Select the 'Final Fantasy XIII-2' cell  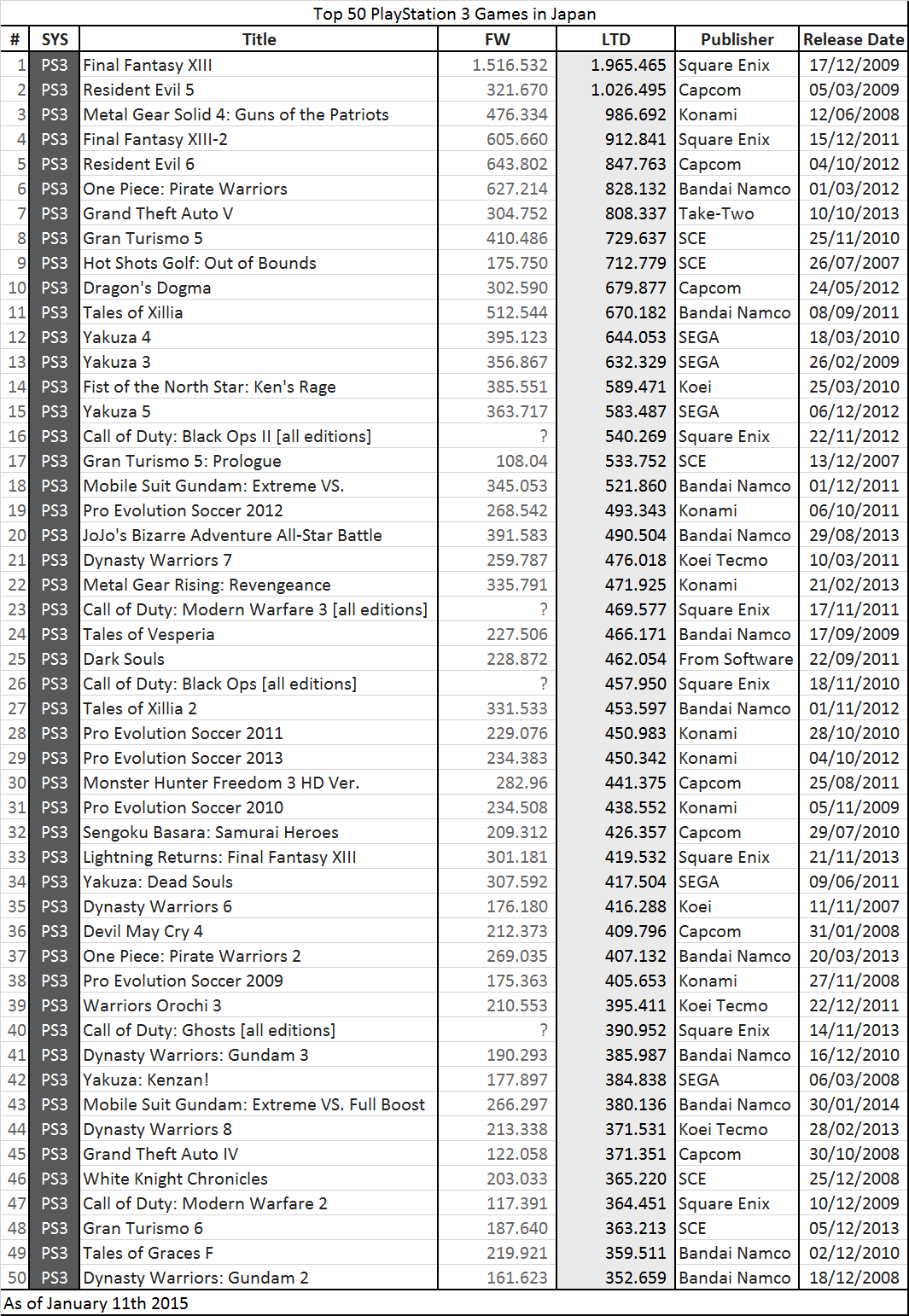pos(259,139)
